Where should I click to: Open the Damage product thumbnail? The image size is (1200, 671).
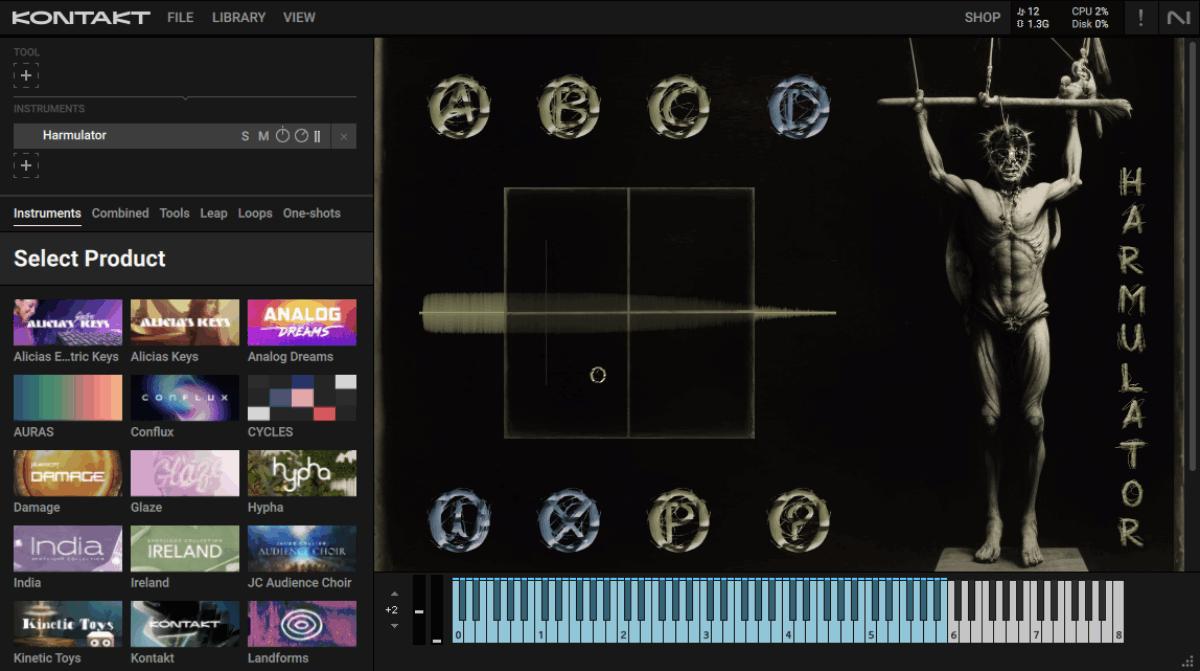coord(68,473)
